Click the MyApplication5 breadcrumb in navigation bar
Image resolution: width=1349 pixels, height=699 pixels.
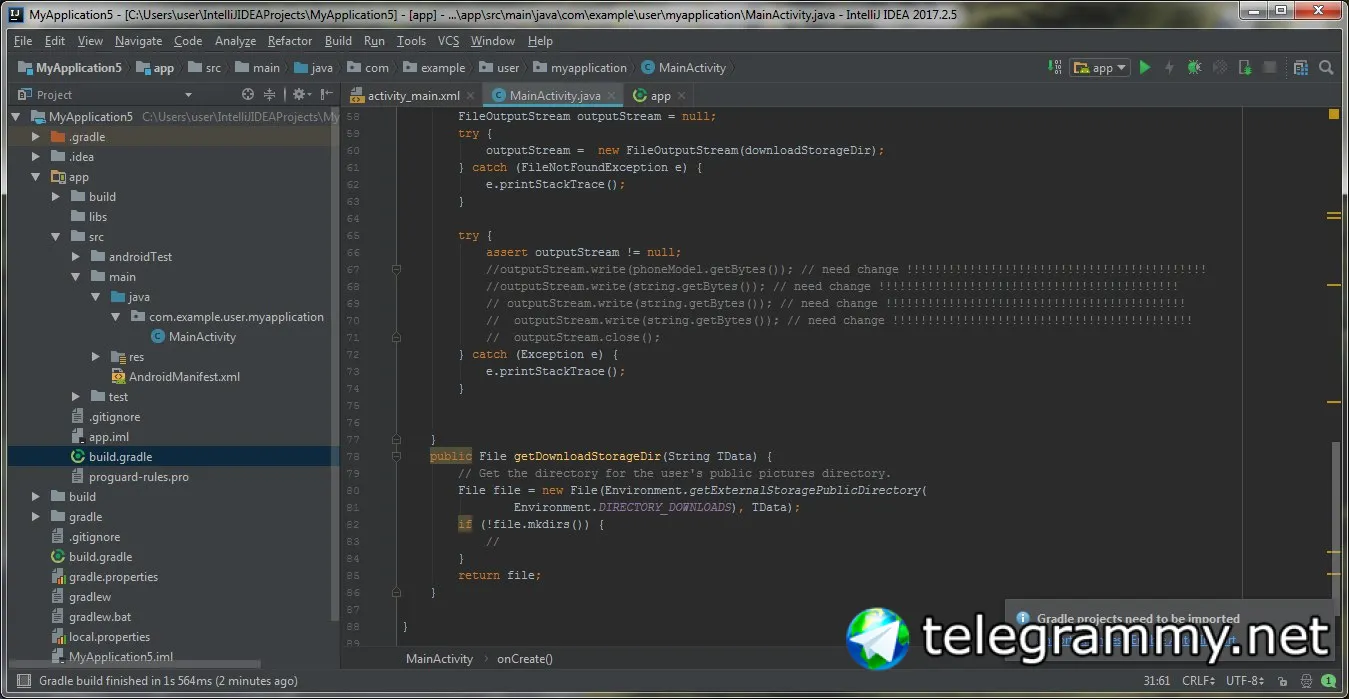pos(69,68)
